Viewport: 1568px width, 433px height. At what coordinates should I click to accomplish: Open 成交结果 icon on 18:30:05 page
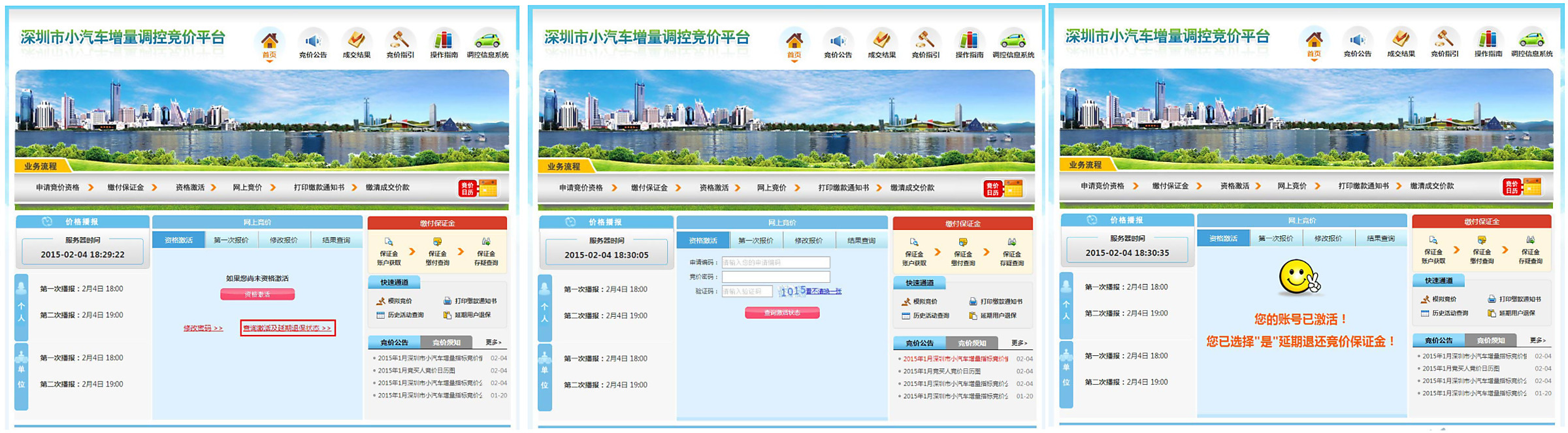[882, 40]
